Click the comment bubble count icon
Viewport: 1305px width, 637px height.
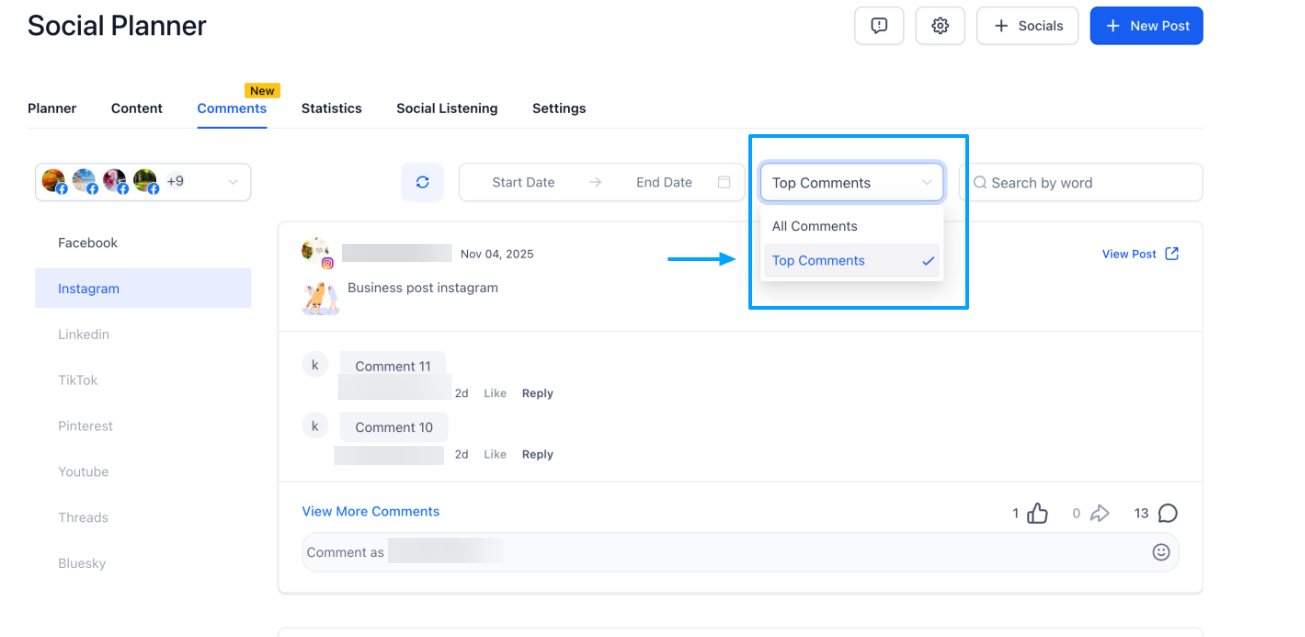point(1167,513)
